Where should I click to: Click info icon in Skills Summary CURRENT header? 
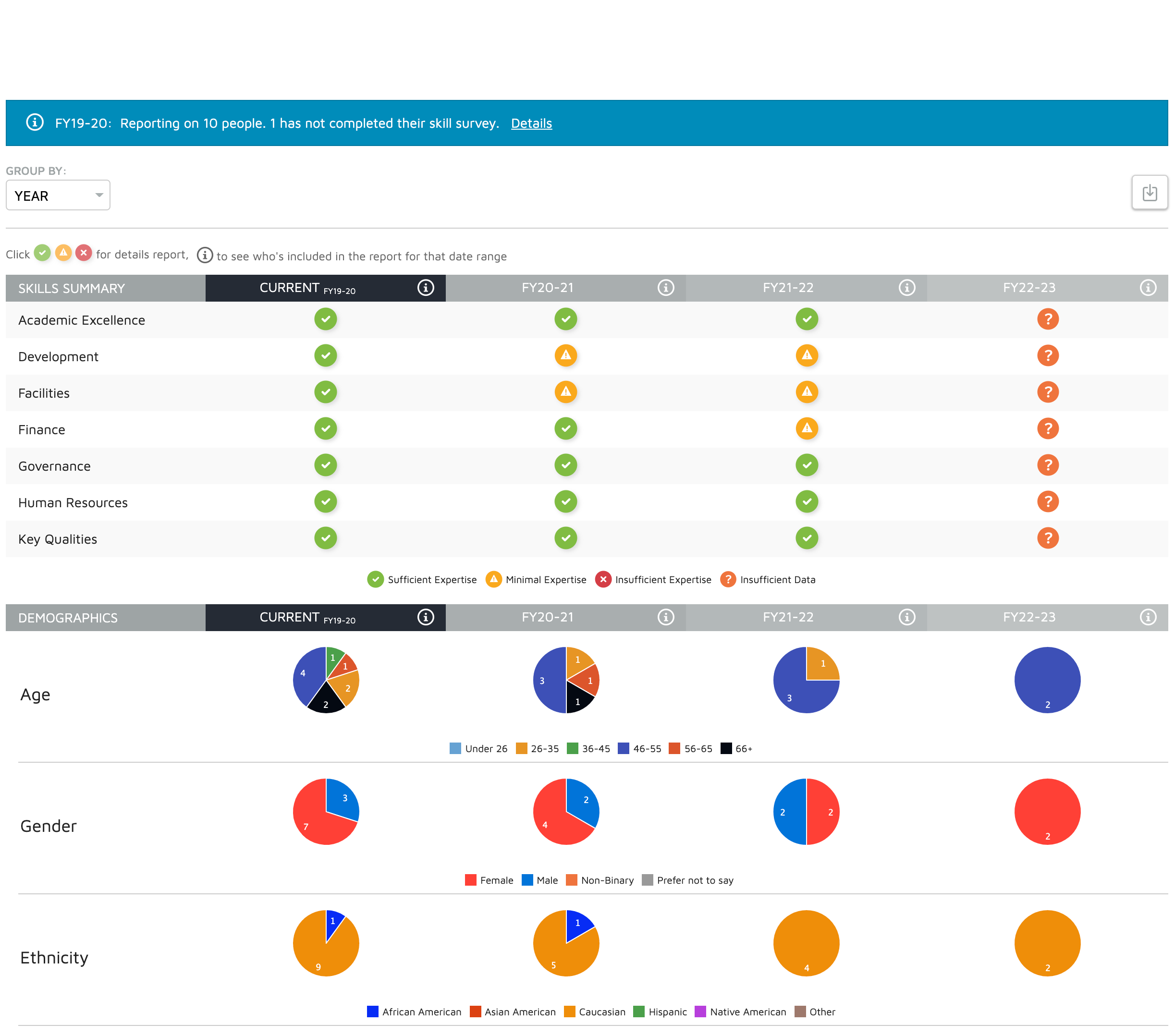426,288
